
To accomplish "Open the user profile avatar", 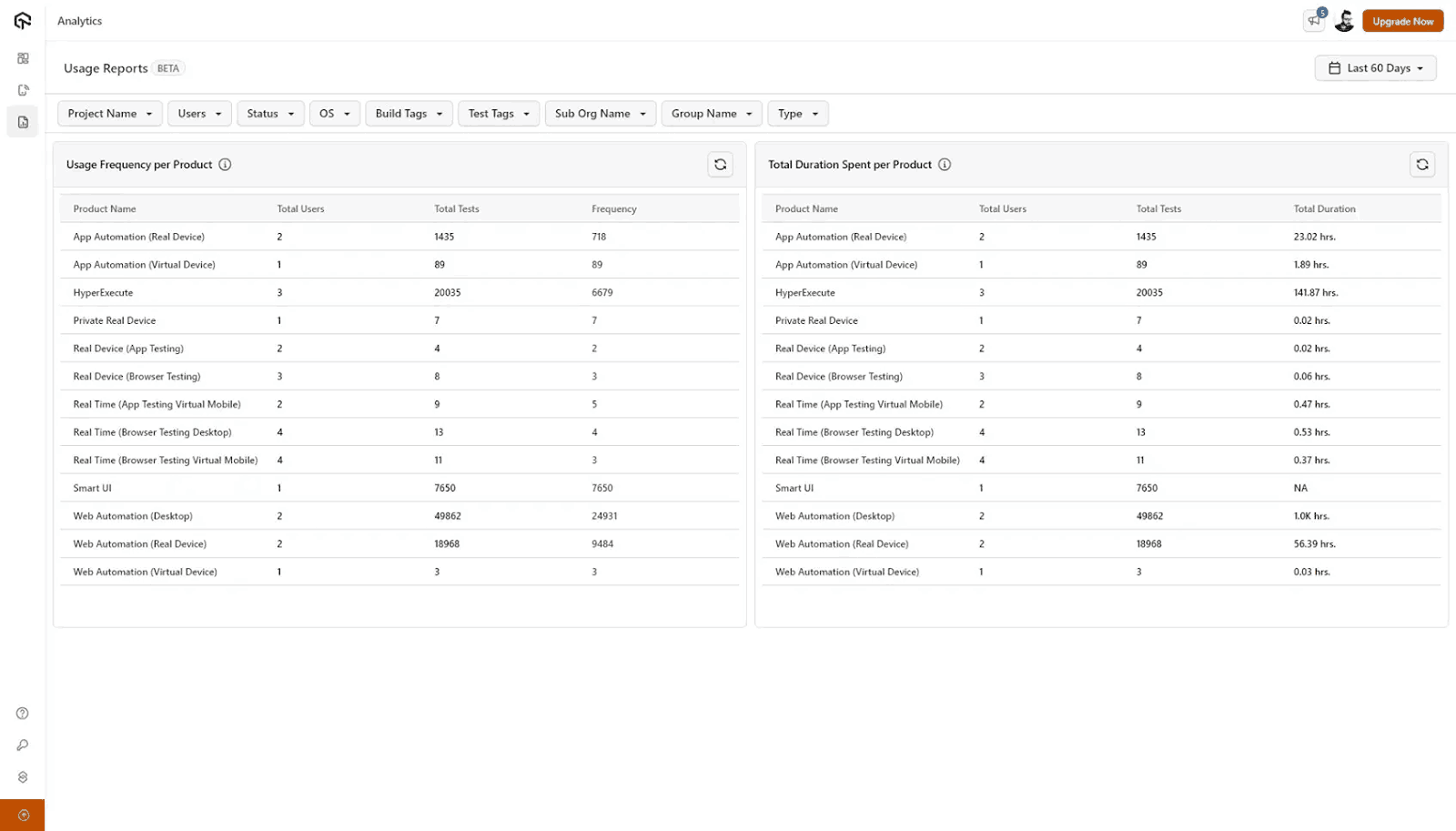I will pos(1344,20).
